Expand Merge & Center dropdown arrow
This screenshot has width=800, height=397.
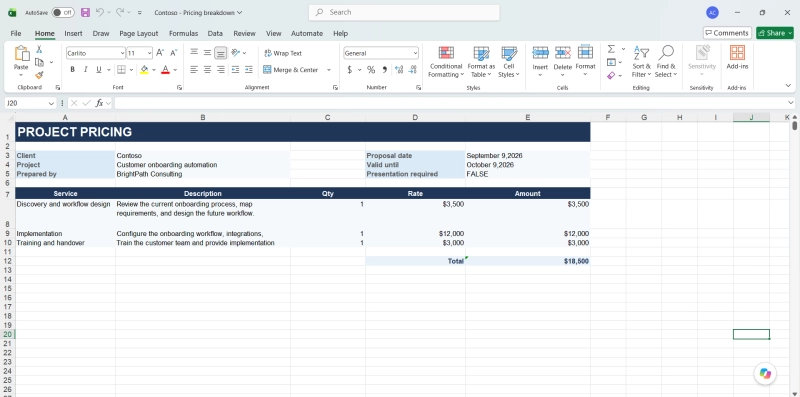point(329,70)
